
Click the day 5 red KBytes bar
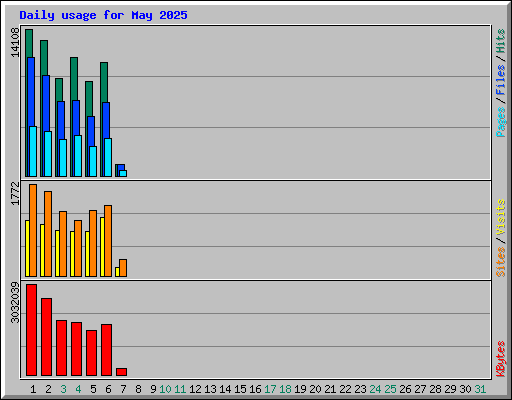click(91, 353)
